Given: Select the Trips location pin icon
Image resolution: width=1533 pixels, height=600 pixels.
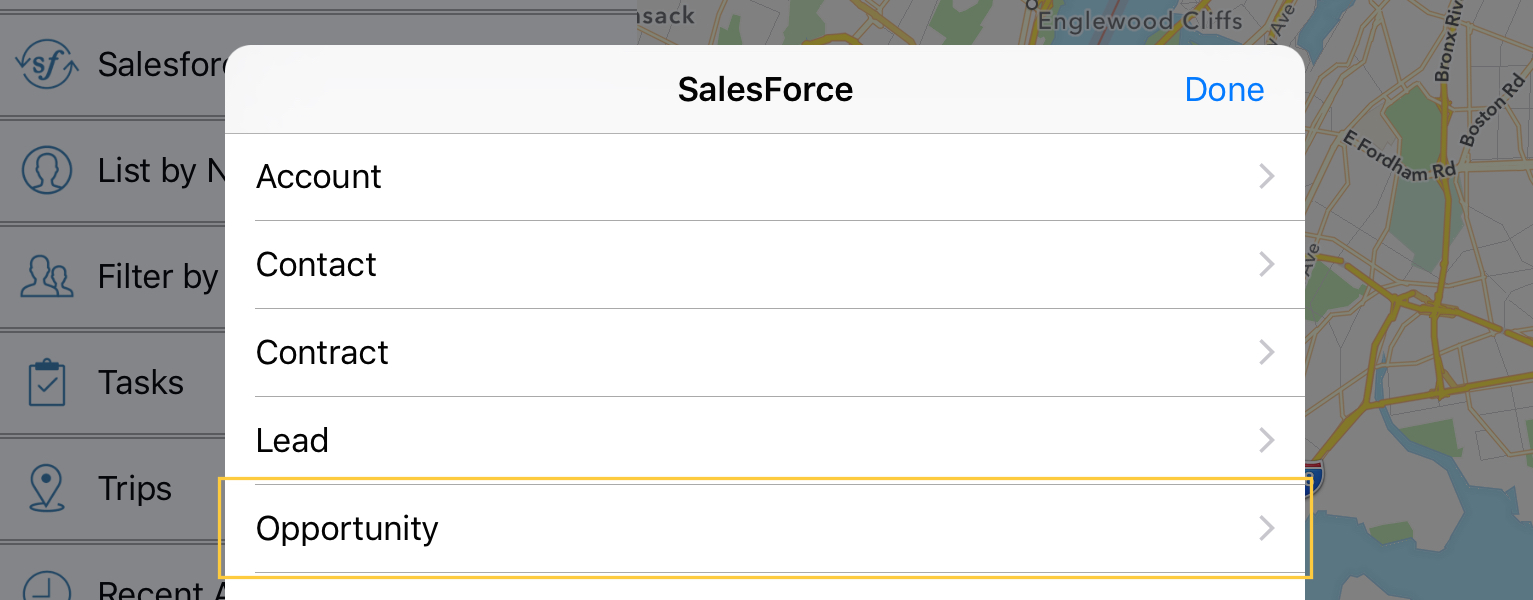Looking at the screenshot, I should pos(46,488).
